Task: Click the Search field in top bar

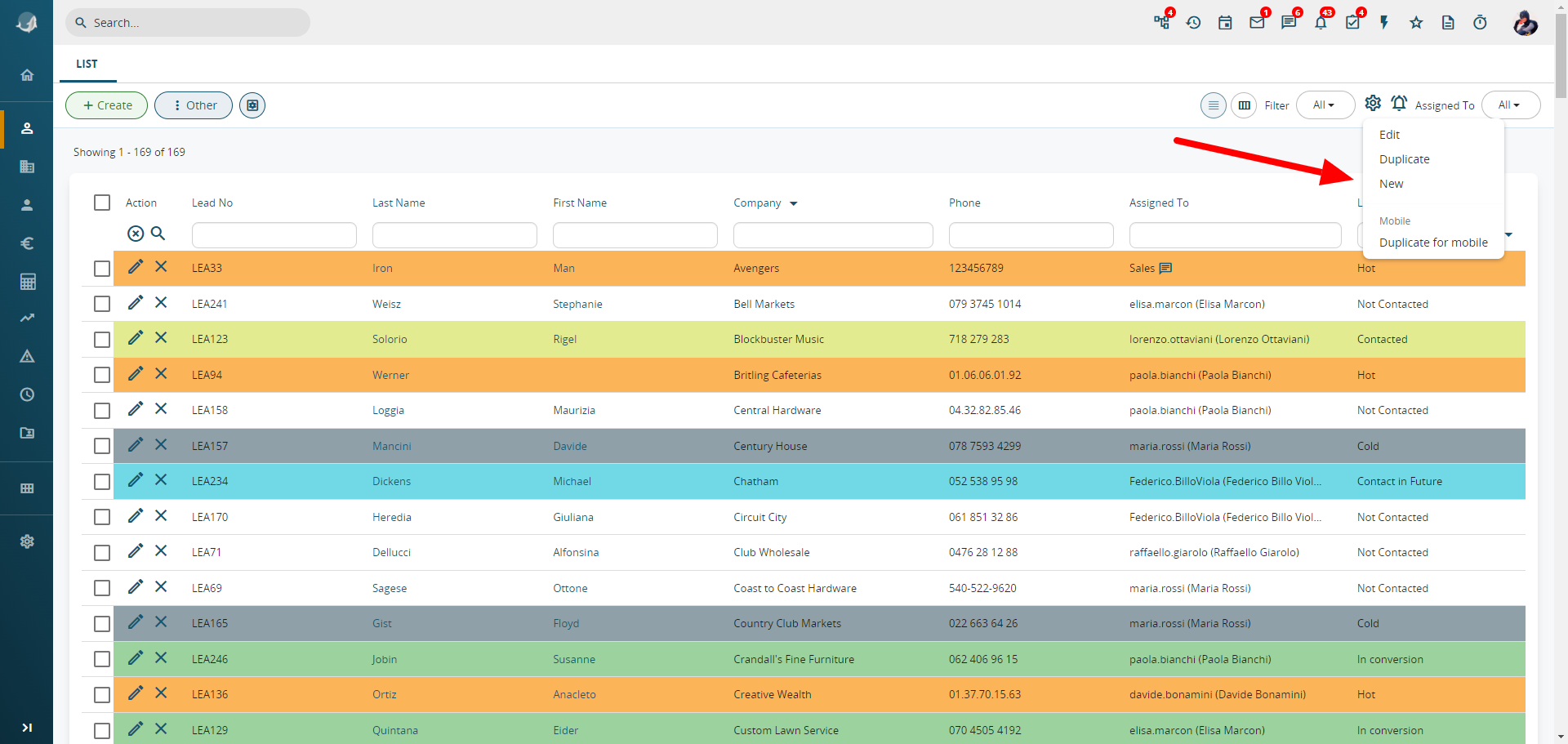Action: (188, 23)
